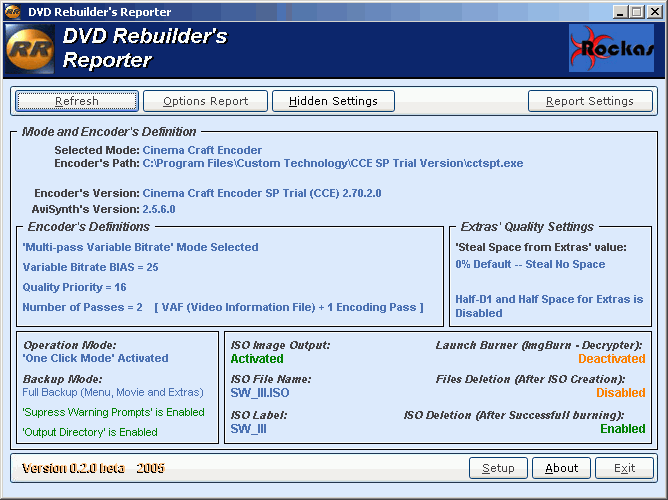Click ''Output Directory' is Enabled'
The width and height of the screenshot is (668, 500).
click(90, 432)
